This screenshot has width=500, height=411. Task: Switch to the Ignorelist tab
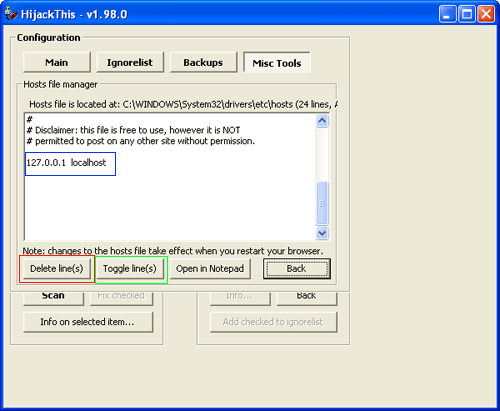tap(130, 62)
